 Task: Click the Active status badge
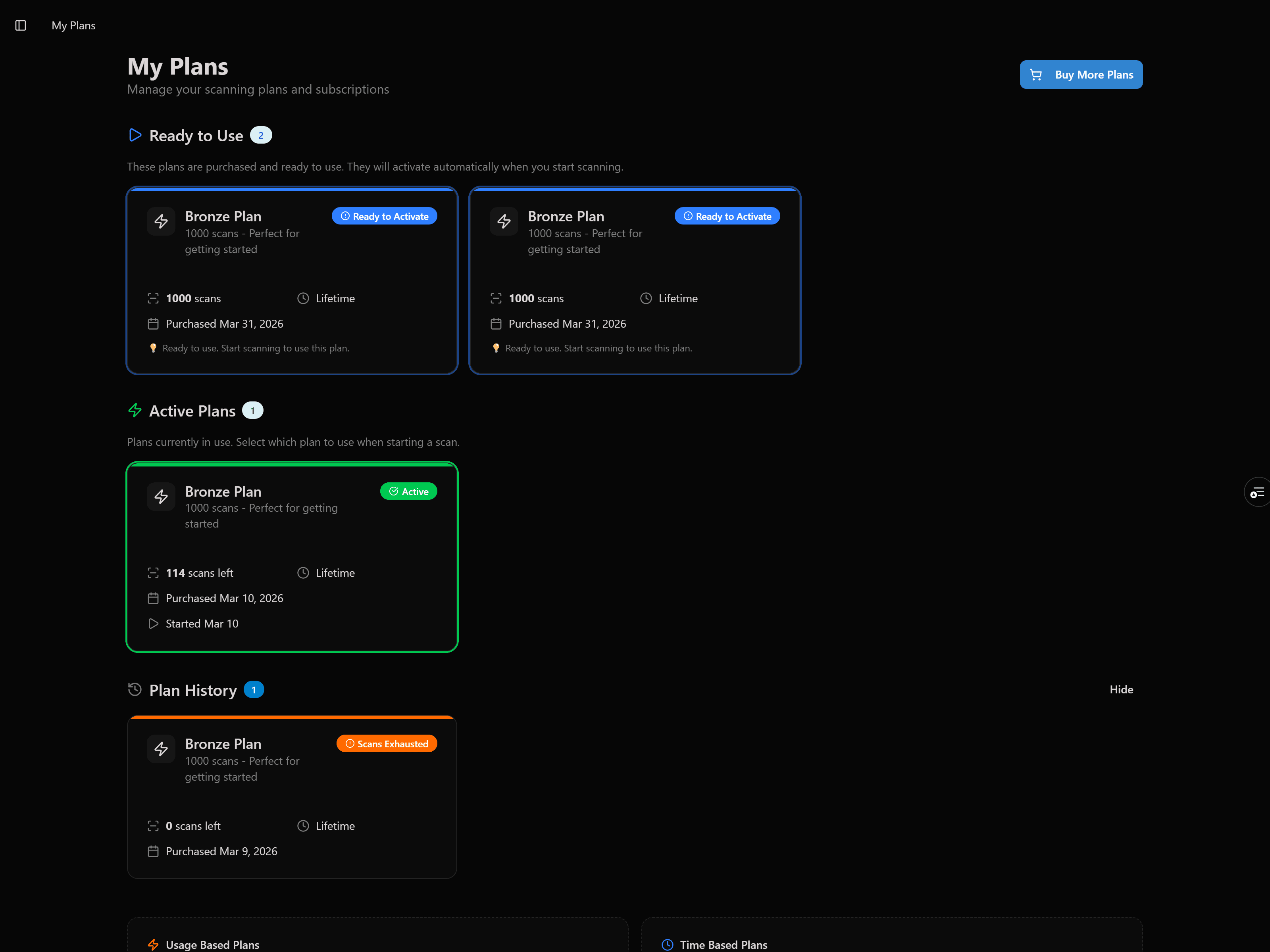[x=408, y=491]
